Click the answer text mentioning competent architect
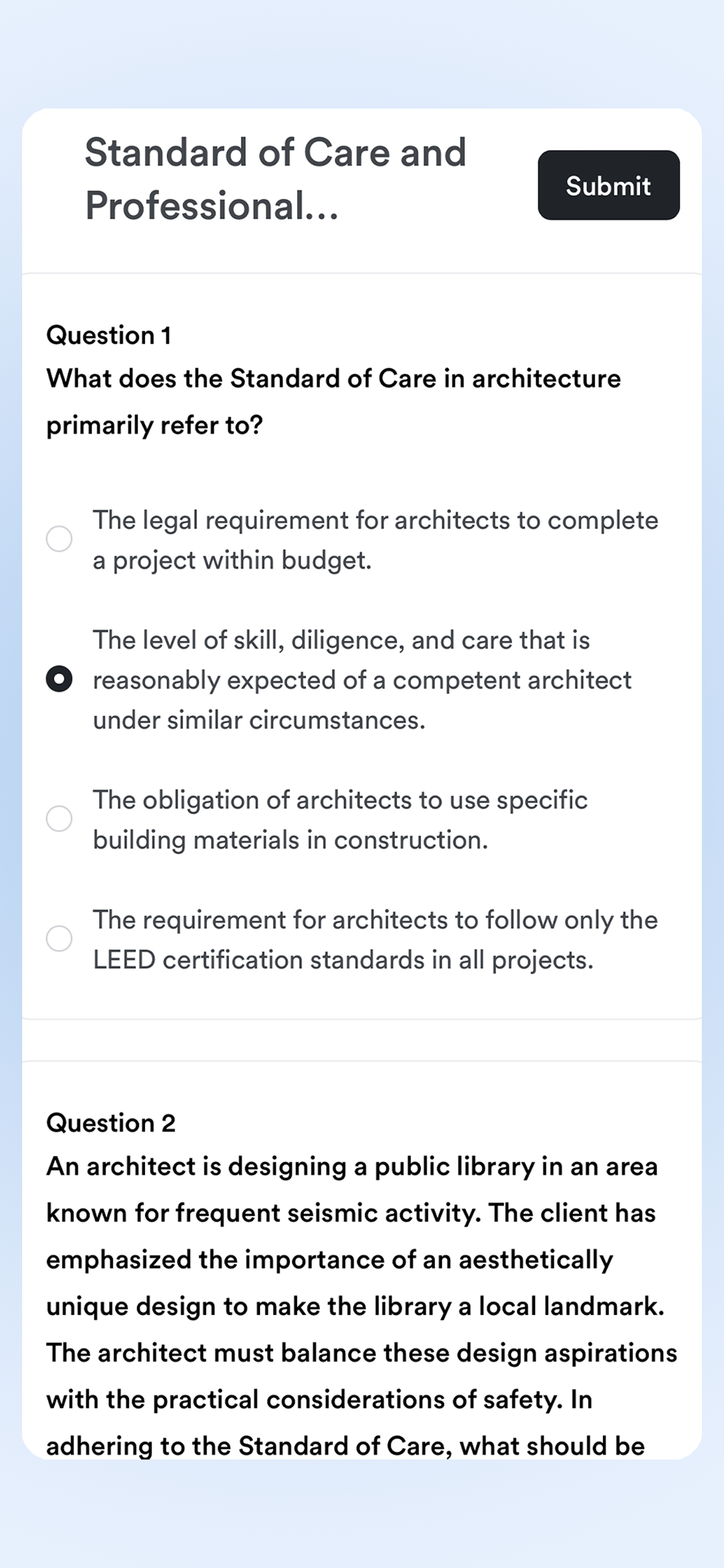This screenshot has height=1568, width=724. [362, 680]
